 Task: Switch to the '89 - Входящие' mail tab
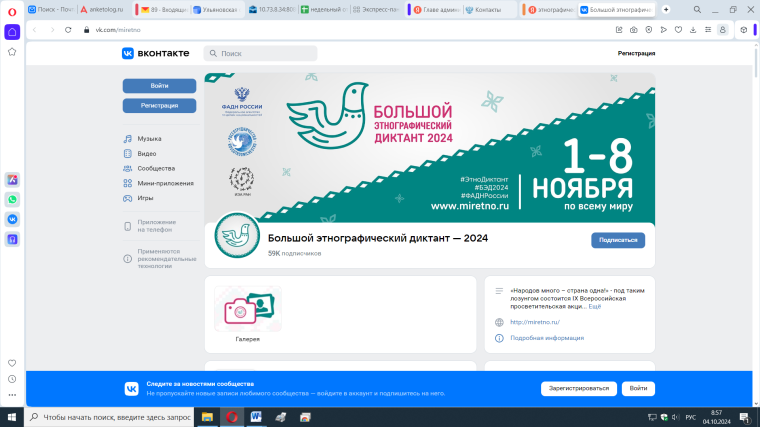click(x=162, y=10)
